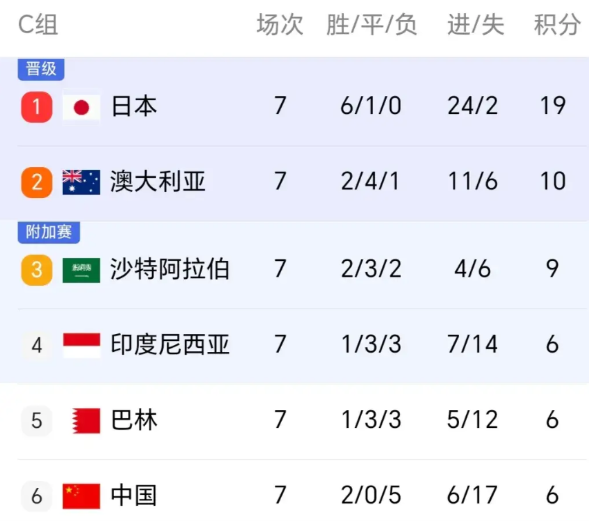Open the 中国 team entry
589x521 pixels.
[x=134, y=495]
